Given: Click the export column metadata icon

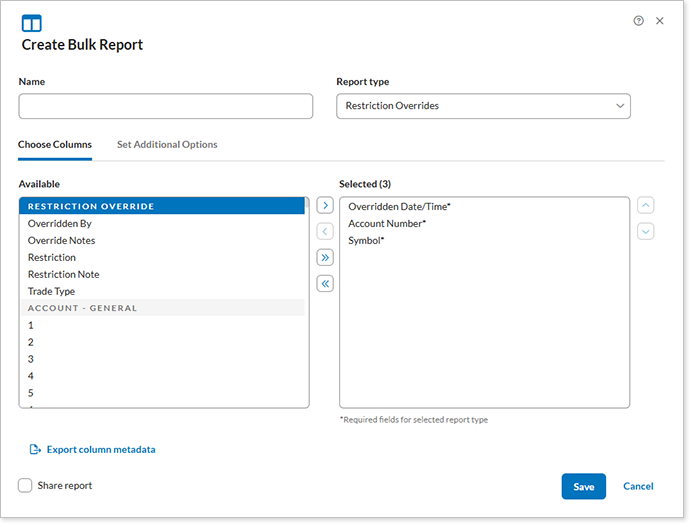Looking at the screenshot, I should 35,450.
